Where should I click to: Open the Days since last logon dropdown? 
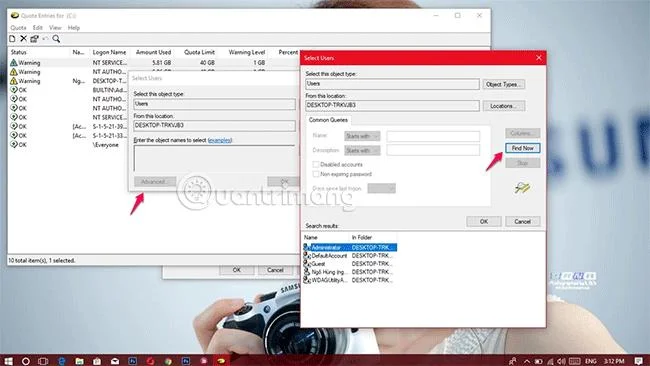[x=381, y=188]
